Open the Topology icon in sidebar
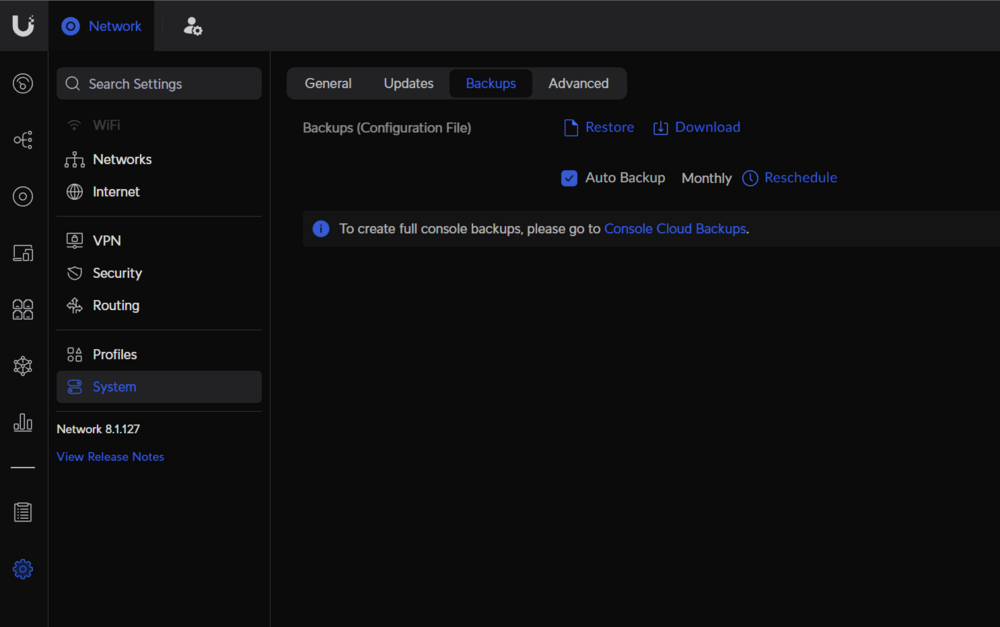 [x=23, y=140]
